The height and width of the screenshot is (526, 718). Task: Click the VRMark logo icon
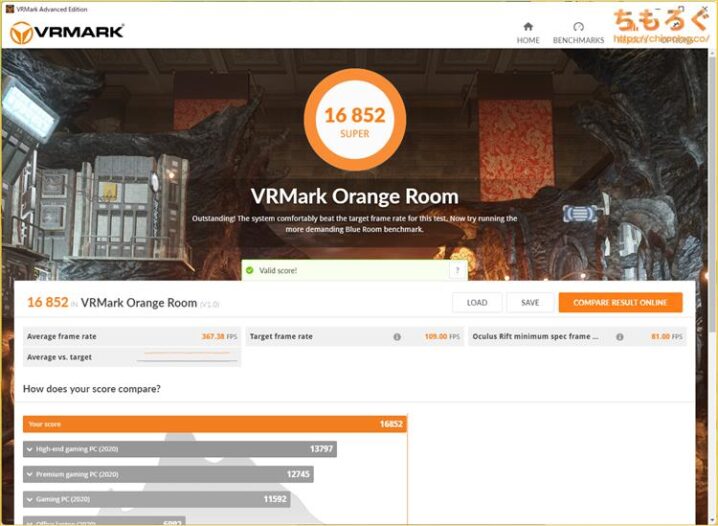[21, 33]
